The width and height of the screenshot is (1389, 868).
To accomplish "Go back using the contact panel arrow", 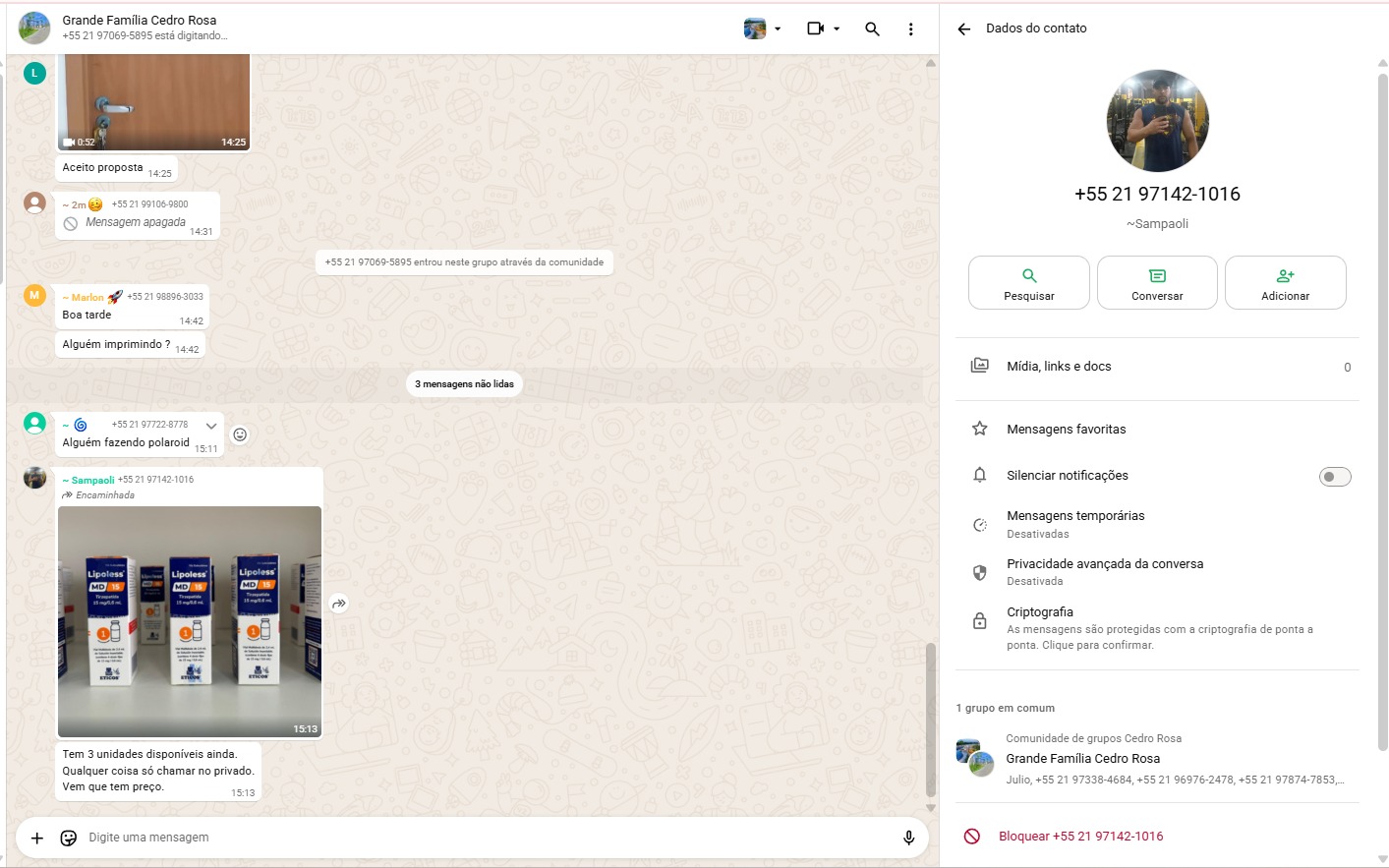I will point(963,29).
